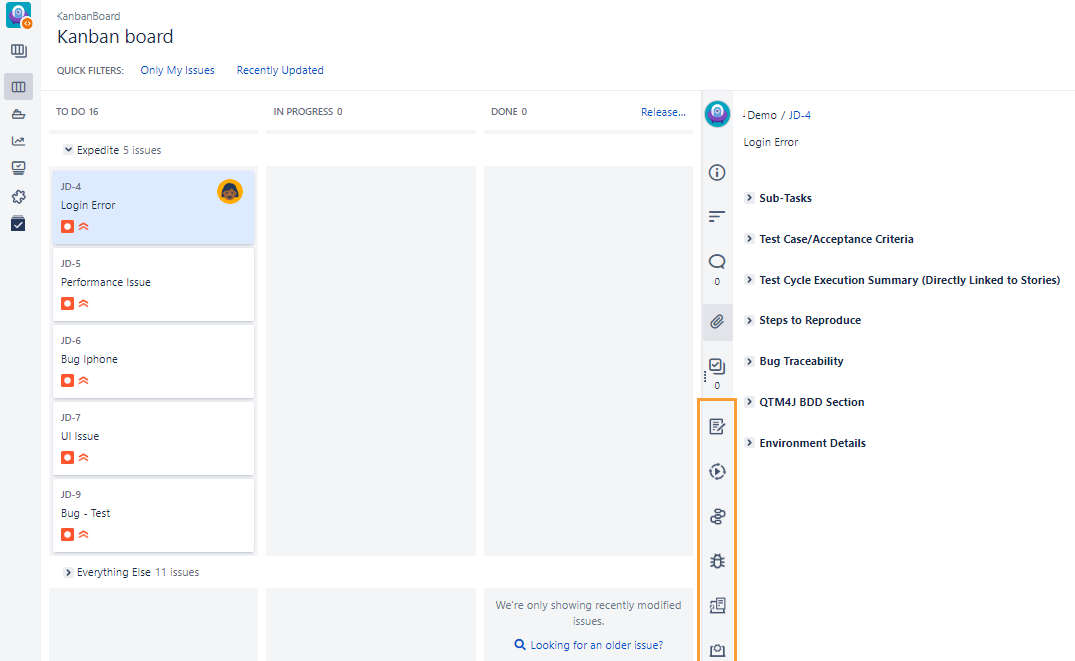This screenshot has height=661, width=1075.
Task: Expand Test Cycle Execution Summary section
Action: pos(749,280)
